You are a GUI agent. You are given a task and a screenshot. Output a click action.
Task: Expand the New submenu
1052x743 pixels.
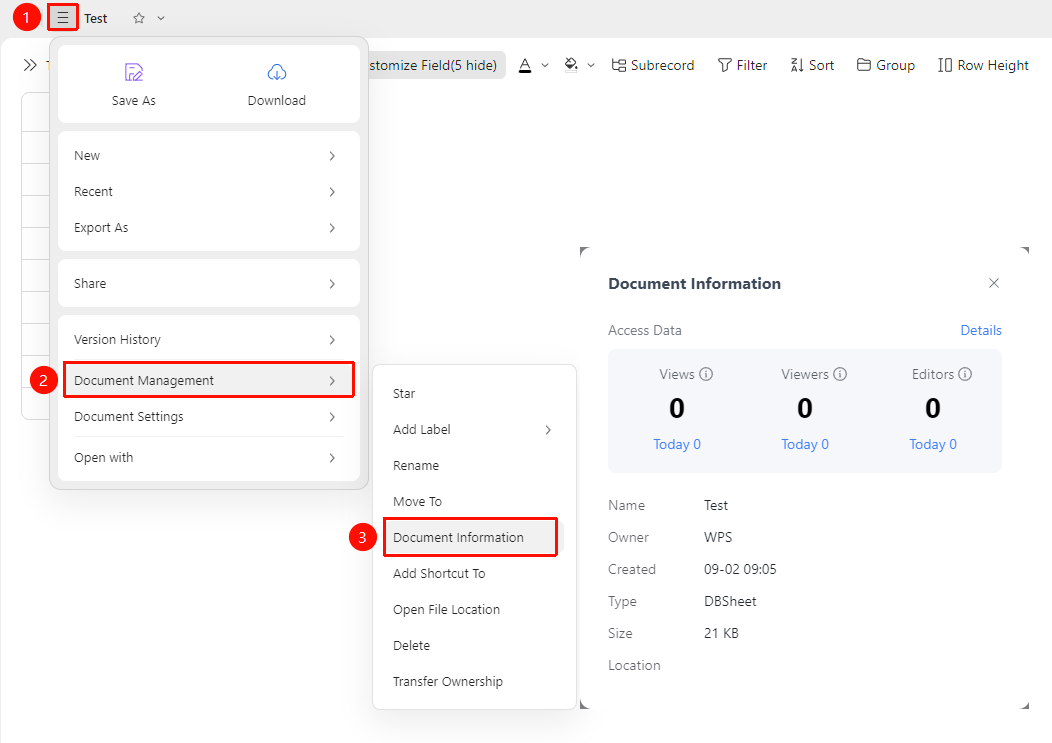tap(209, 156)
